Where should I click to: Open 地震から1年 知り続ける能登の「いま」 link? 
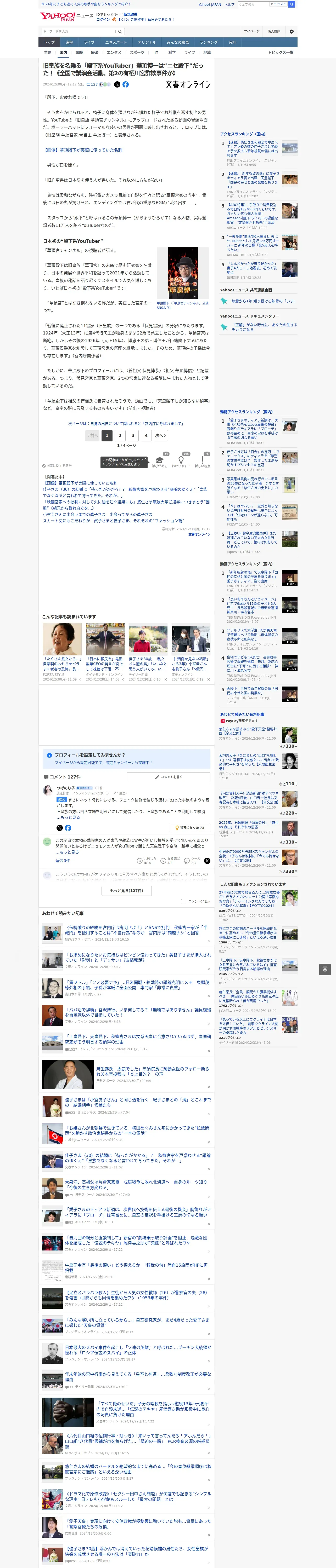(264, 301)
